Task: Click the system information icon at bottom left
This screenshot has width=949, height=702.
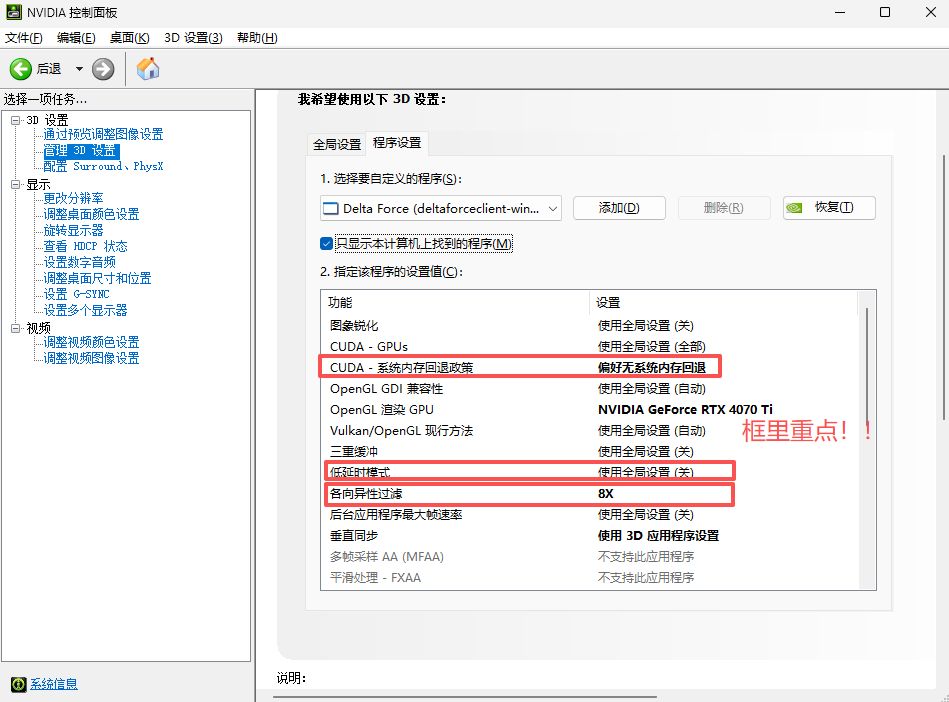Action: pos(19,684)
